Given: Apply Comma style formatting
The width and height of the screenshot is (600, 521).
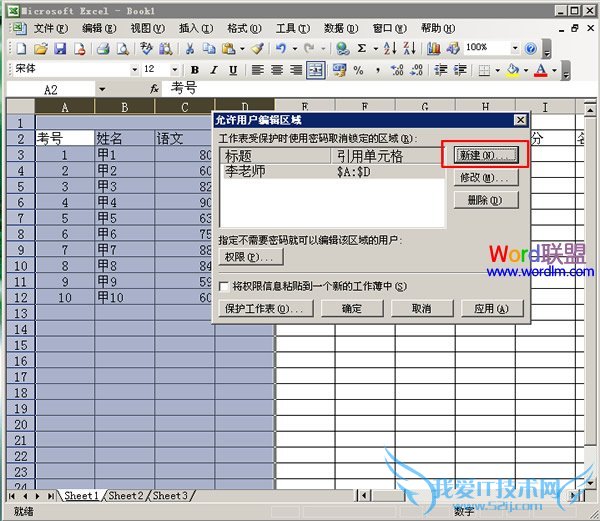Looking at the screenshot, I should pyautogui.click(x=378, y=70).
